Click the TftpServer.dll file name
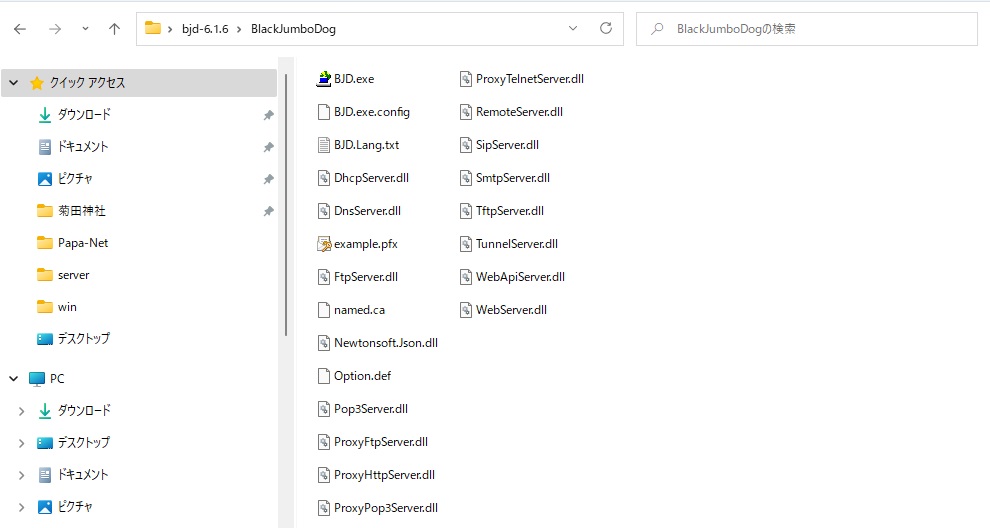 (510, 211)
